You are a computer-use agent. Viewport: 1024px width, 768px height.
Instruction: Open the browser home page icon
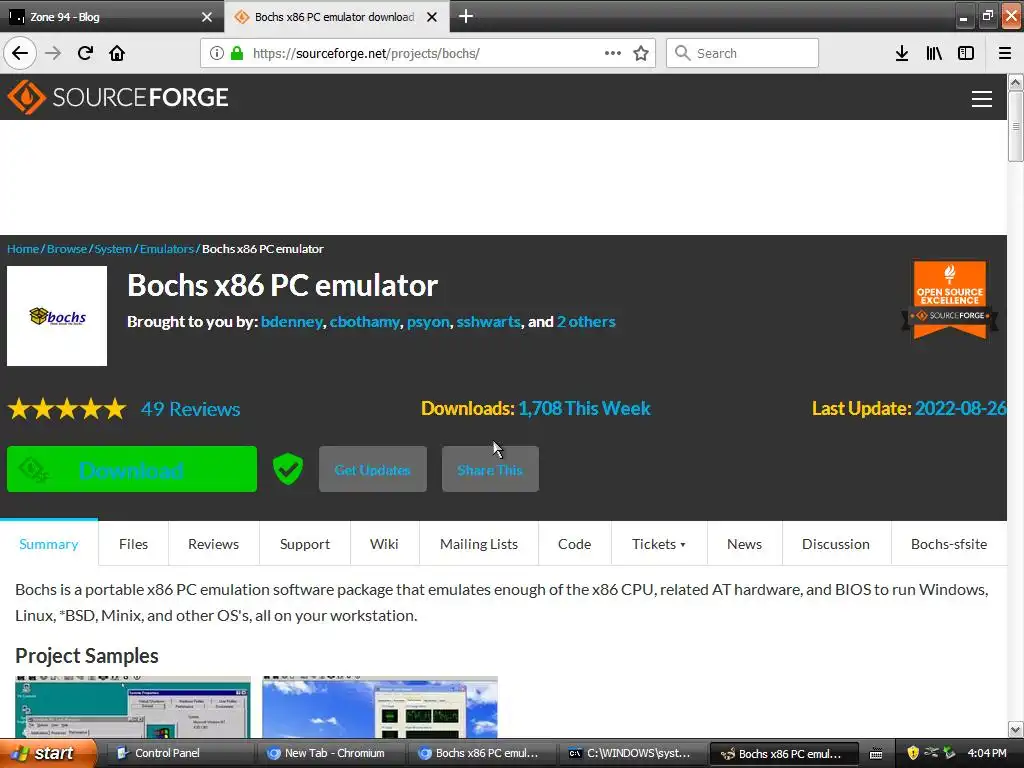(x=117, y=53)
